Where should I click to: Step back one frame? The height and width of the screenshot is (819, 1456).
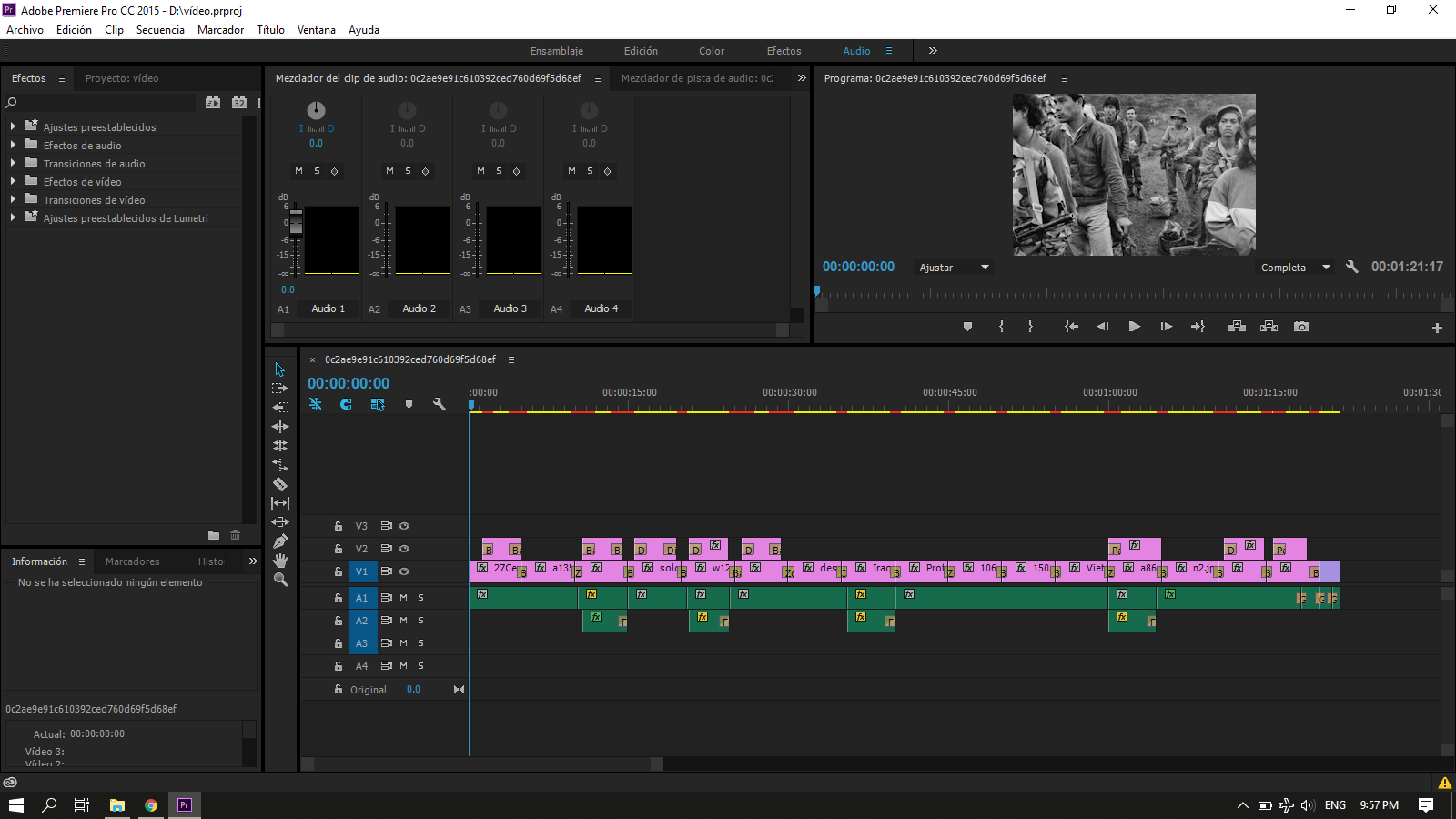point(1103,327)
